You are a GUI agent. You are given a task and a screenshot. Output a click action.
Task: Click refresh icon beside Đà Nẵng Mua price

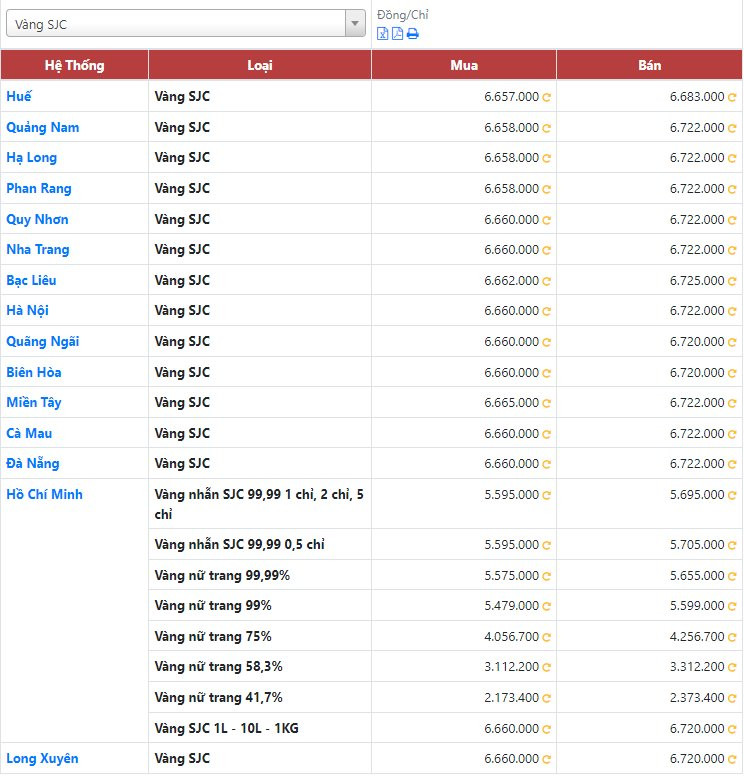tap(546, 464)
